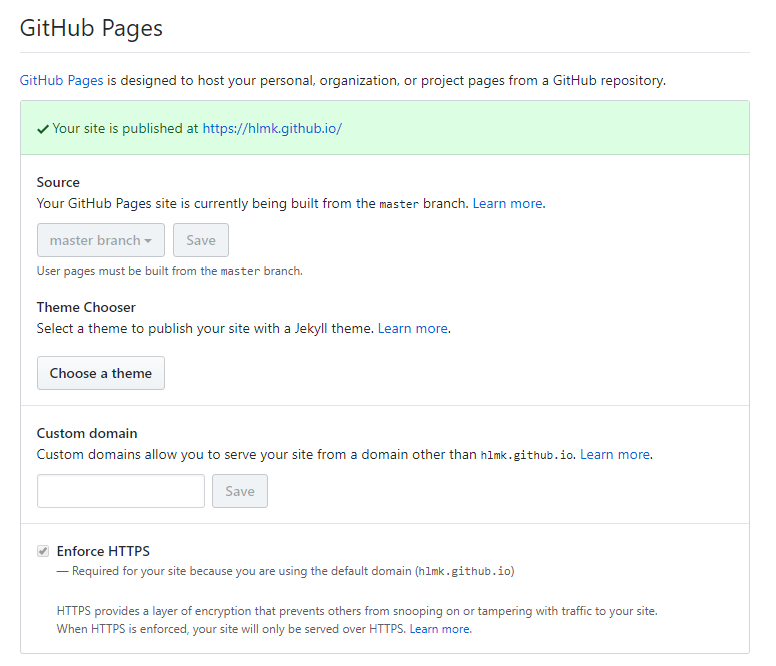Click the green published checkmark icon
776x666 pixels.
point(43,129)
